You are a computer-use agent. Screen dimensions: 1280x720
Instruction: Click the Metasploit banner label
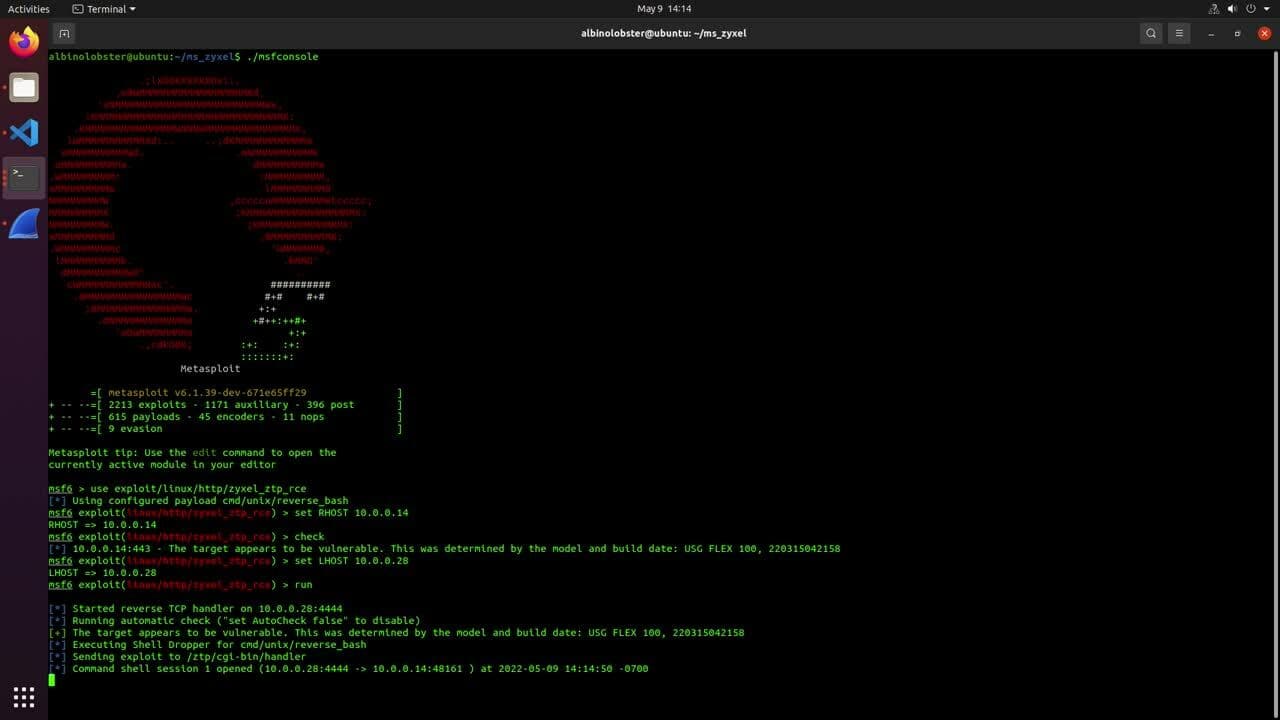pyautogui.click(x=210, y=369)
